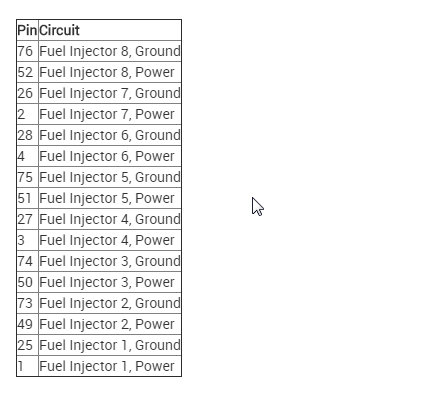
Task: Click the Fuel Injector 2, Ground entry
Action: click(x=110, y=303)
